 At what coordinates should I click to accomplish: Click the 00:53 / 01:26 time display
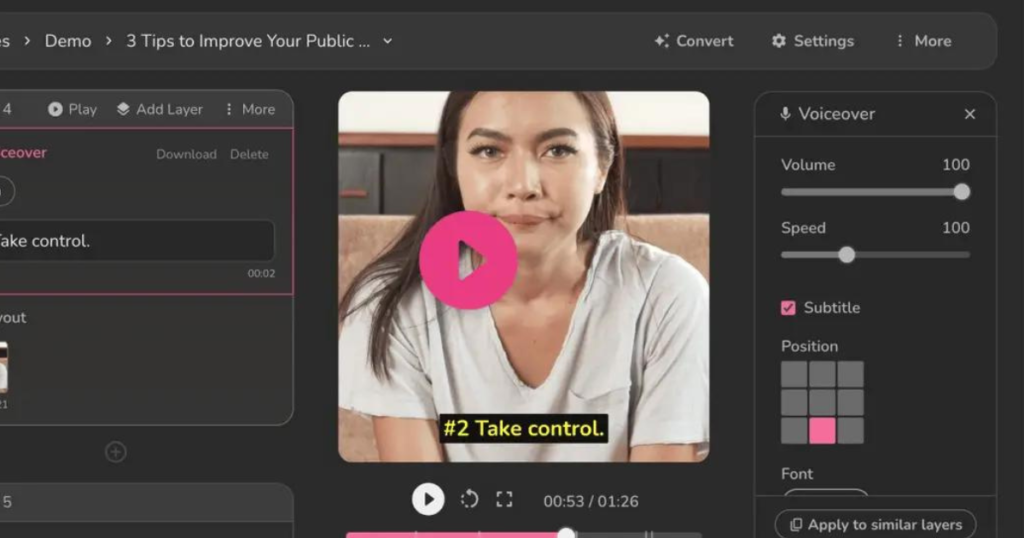(x=591, y=501)
